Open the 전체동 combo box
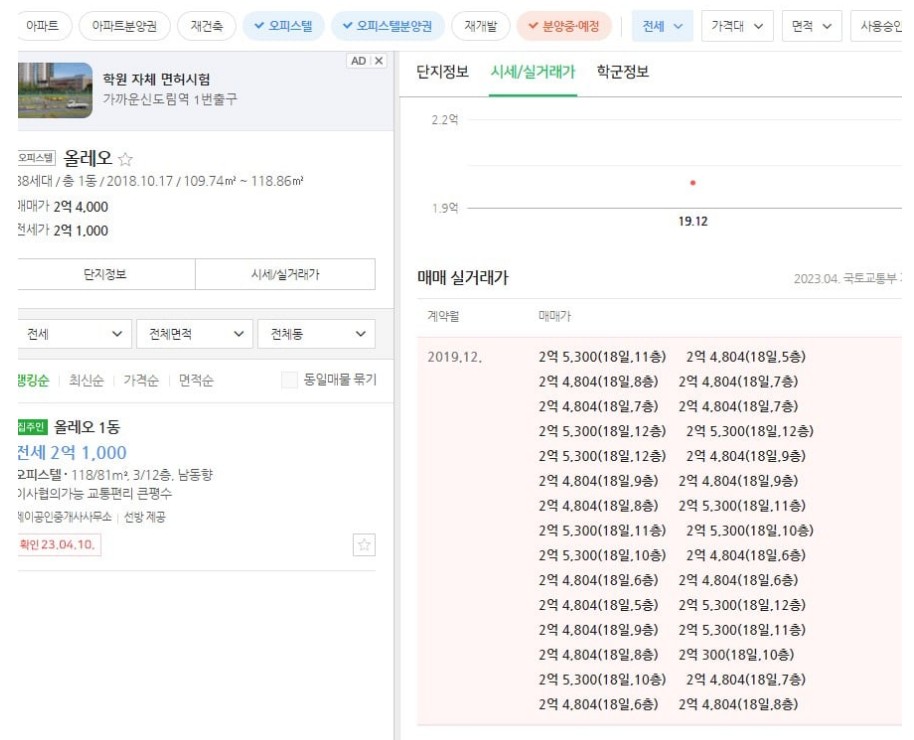 pos(316,334)
